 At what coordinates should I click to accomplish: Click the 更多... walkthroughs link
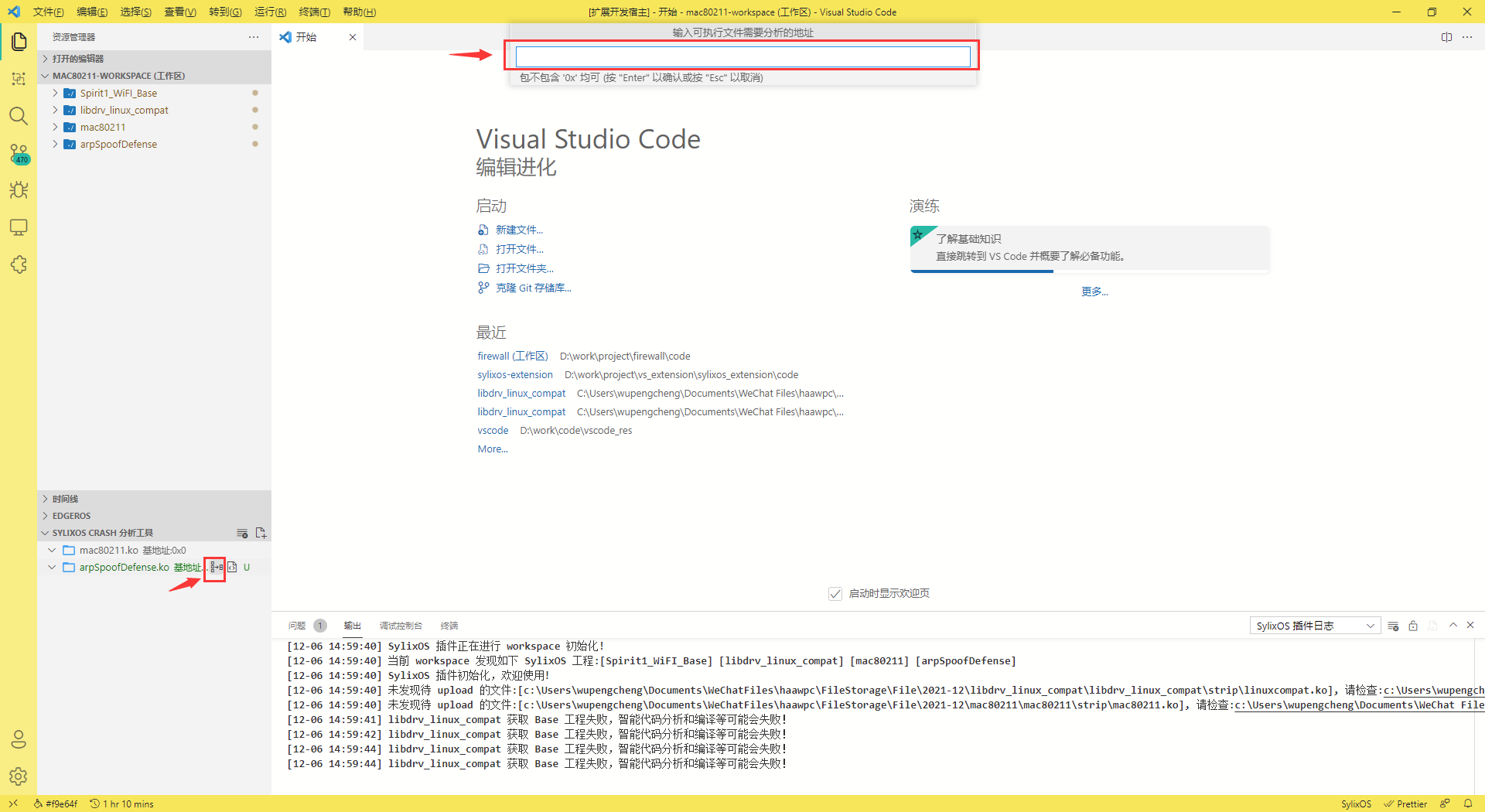[1094, 292]
